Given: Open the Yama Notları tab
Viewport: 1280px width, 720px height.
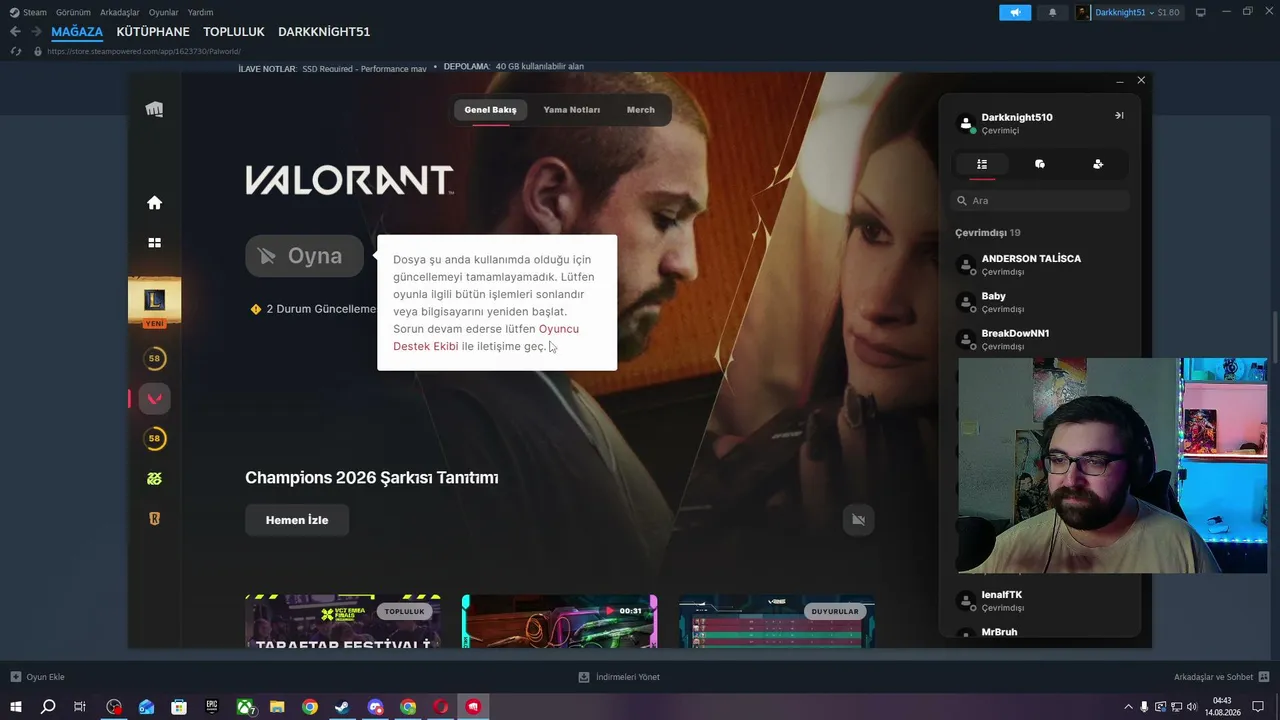Looking at the screenshot, I should point(572,110).
